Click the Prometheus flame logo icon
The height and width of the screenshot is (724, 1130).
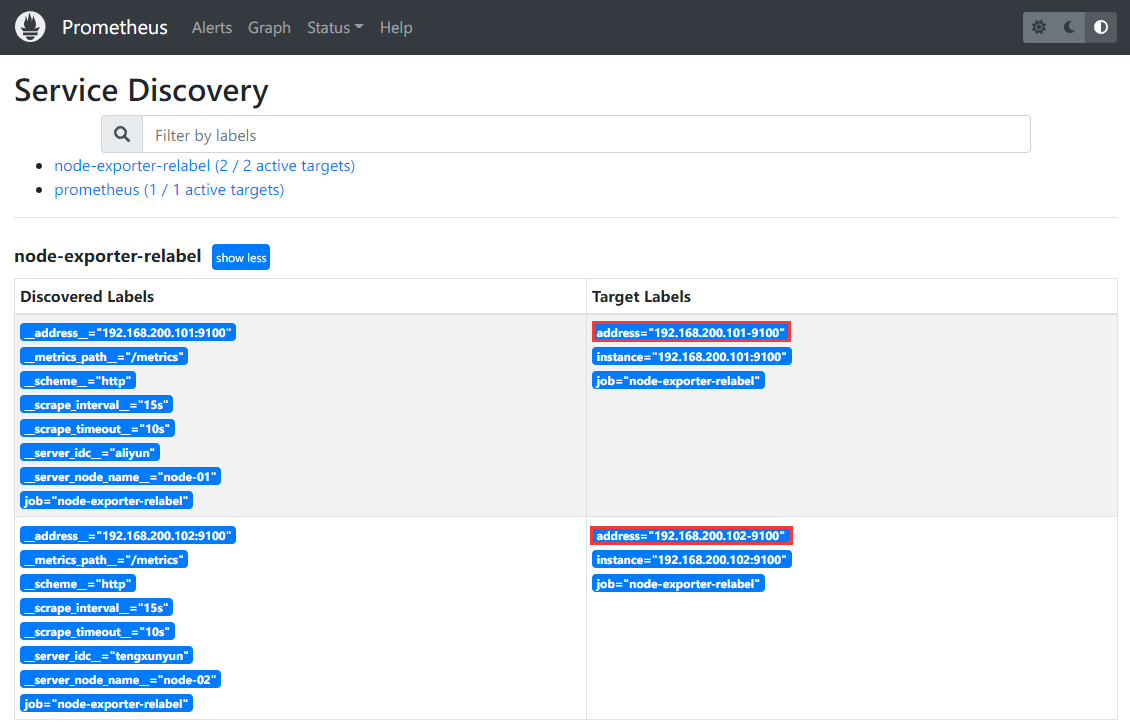tap(30, 27)
